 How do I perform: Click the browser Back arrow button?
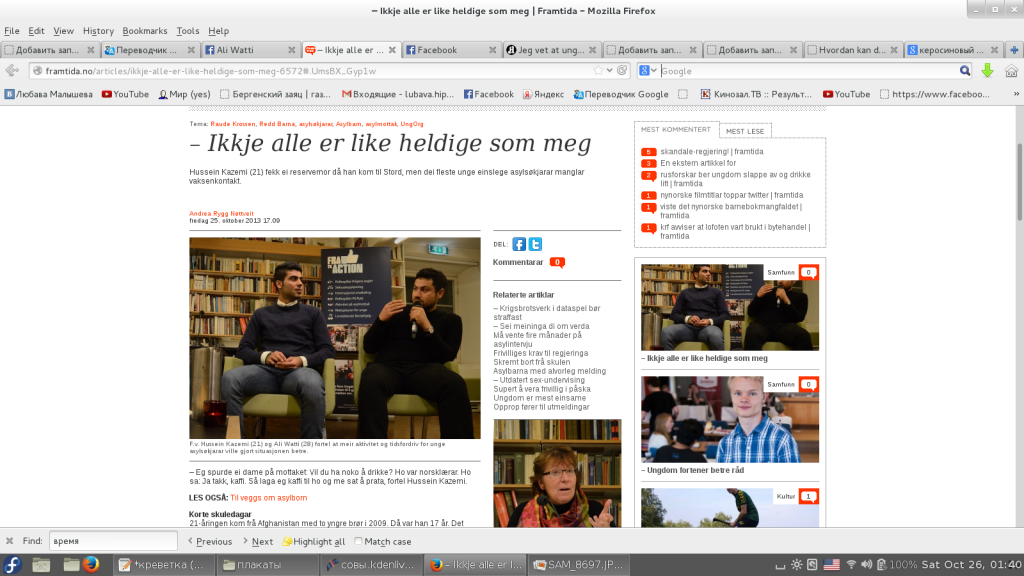click(13, 71)
